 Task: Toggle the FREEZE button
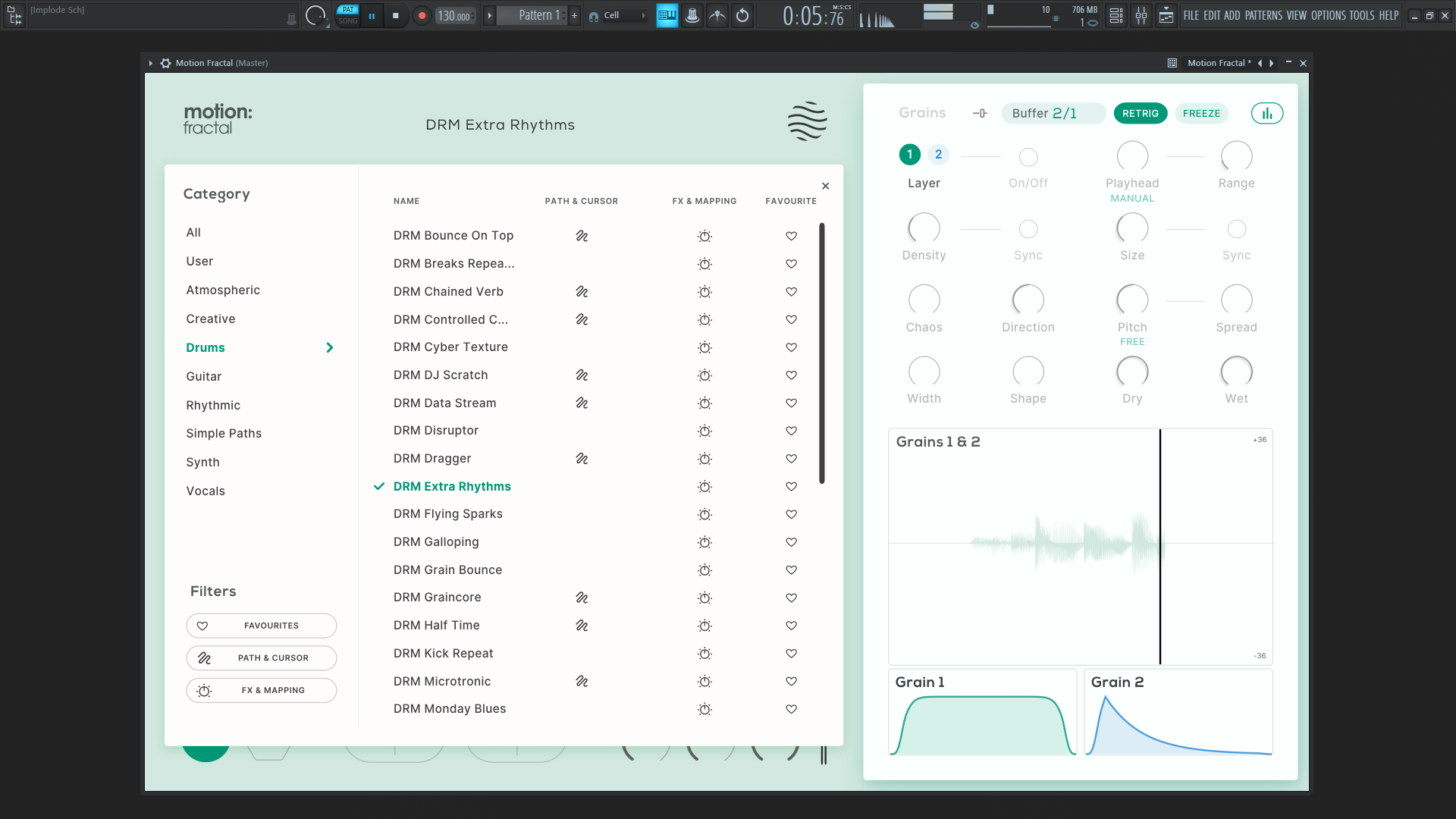1201,114
